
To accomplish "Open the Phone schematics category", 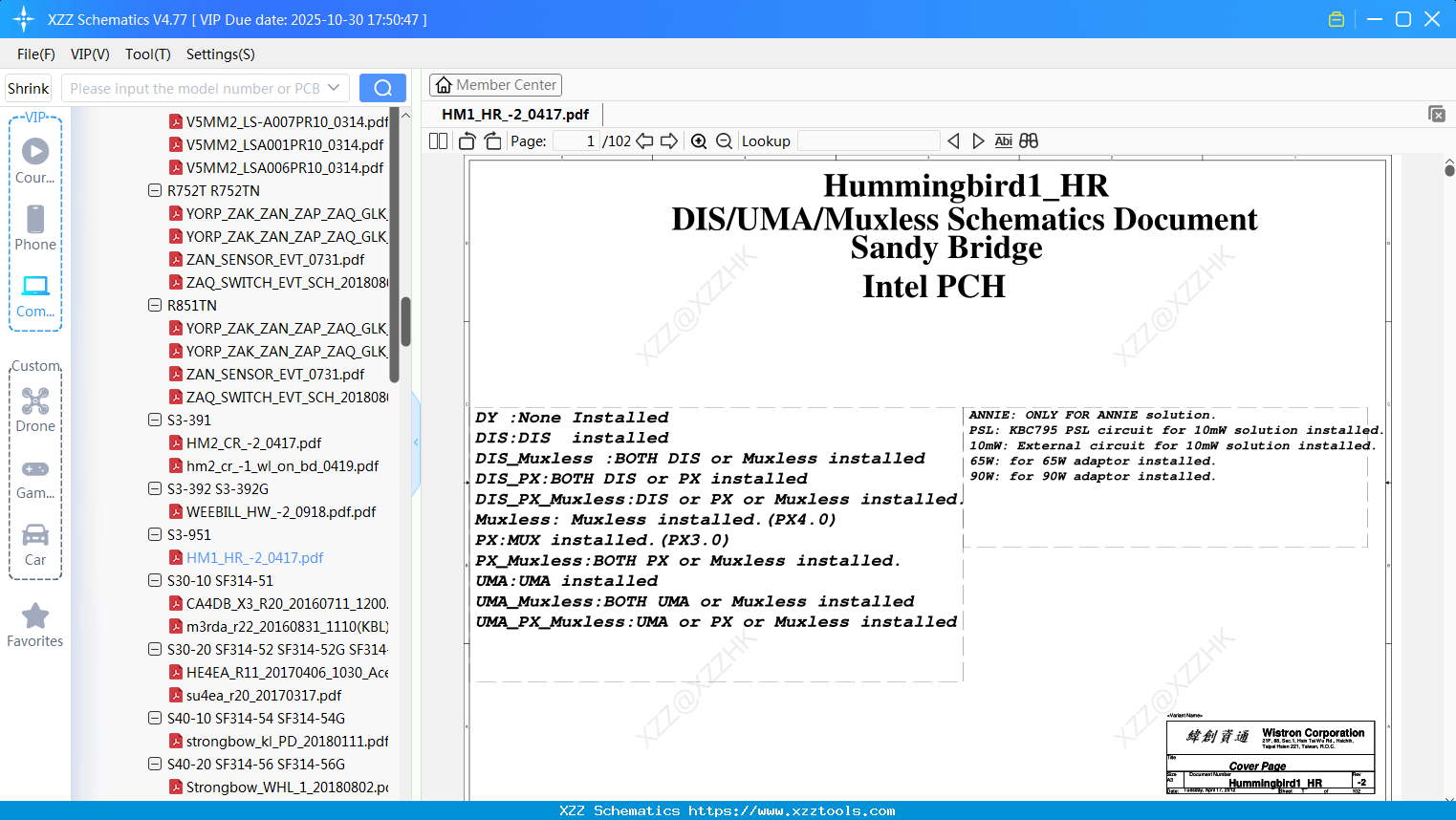I will pos(35,227).
